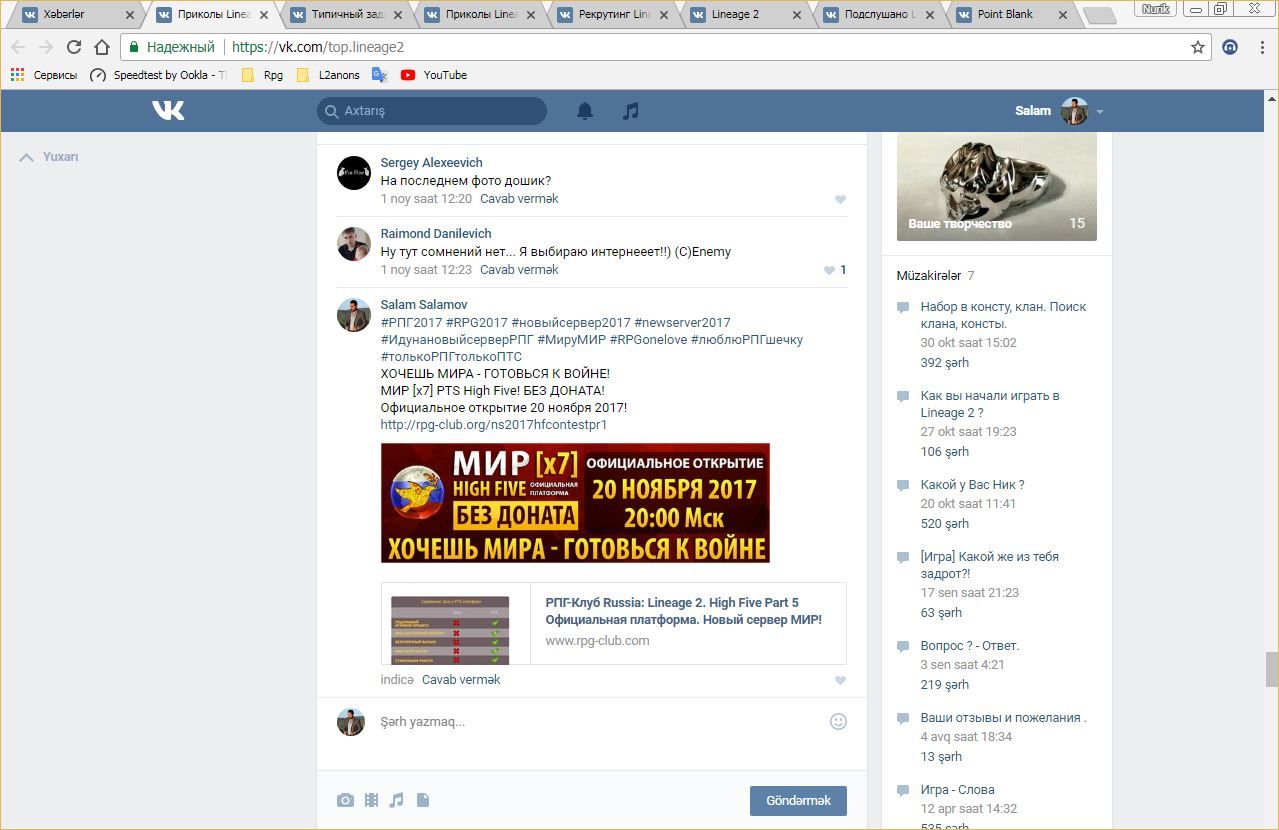Open Sergey Alexeevich's avatar
Screen dimensions: 1279x830
pyautogui.click(x=354, y=173)
